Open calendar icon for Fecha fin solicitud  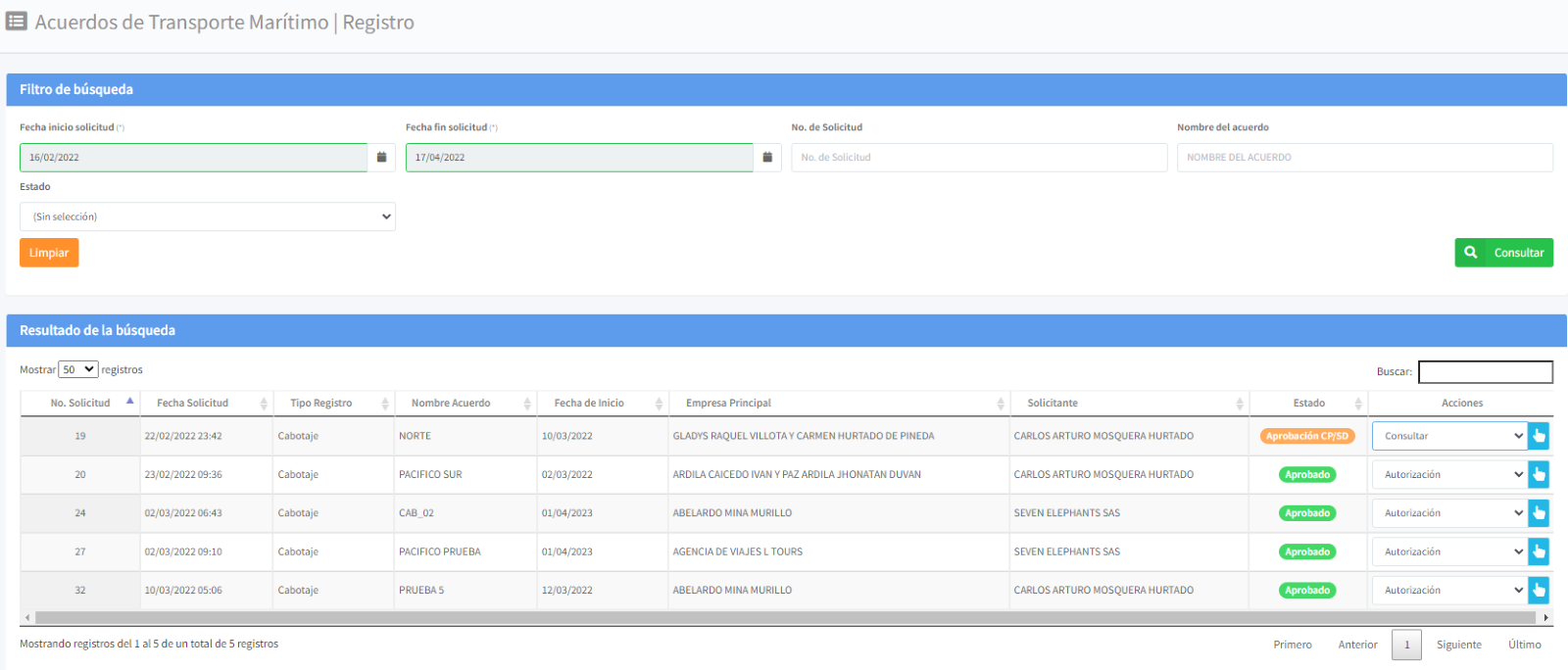tap(767, 158)
